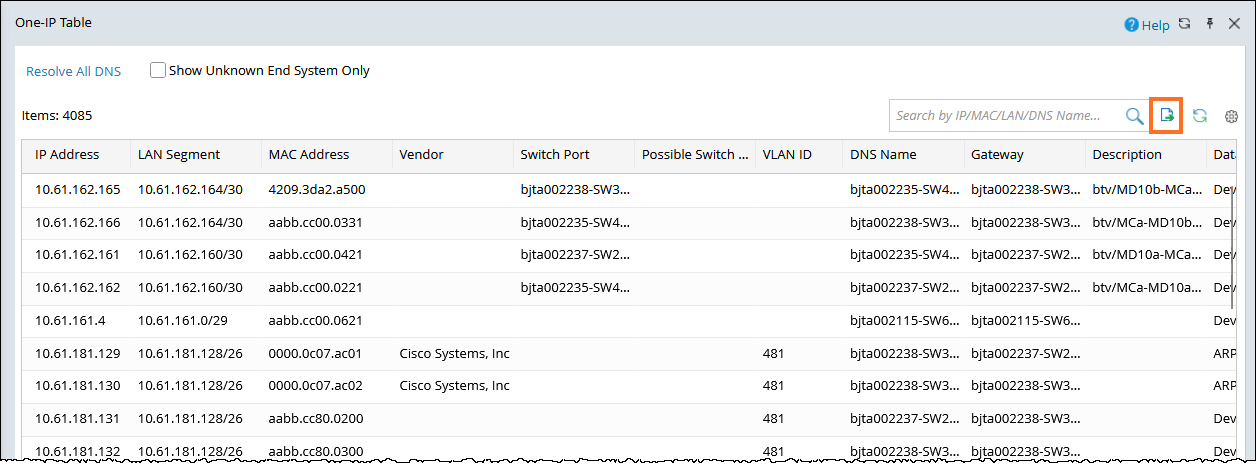
Task: Click the VLAN ID column header
Action: coord(787,155)
